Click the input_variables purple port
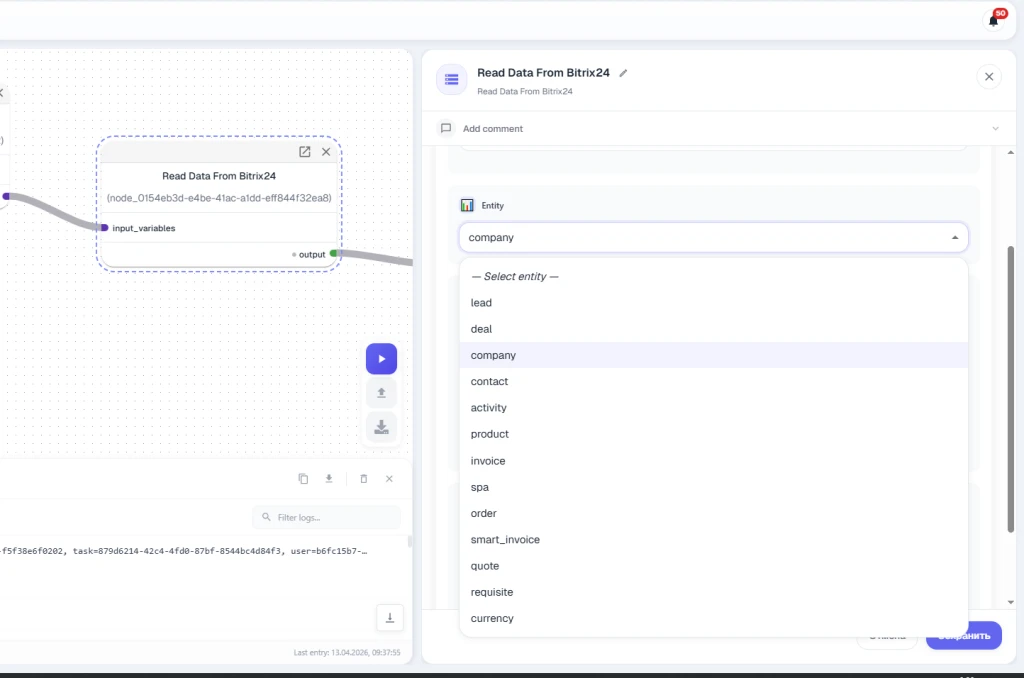Viewport: 1024px width, 678px height. tap(104, 228)
